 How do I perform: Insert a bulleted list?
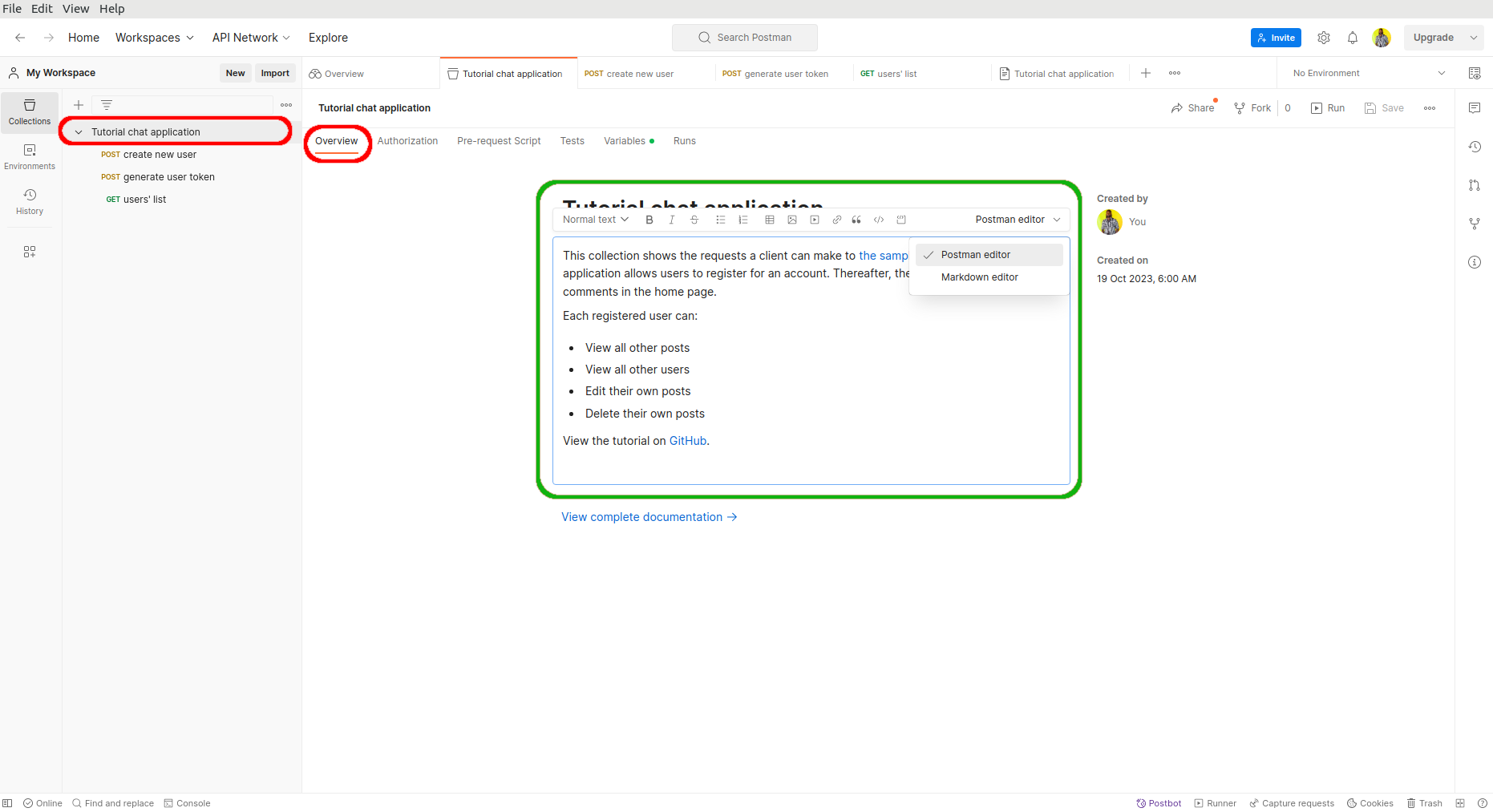click(721, 220)
